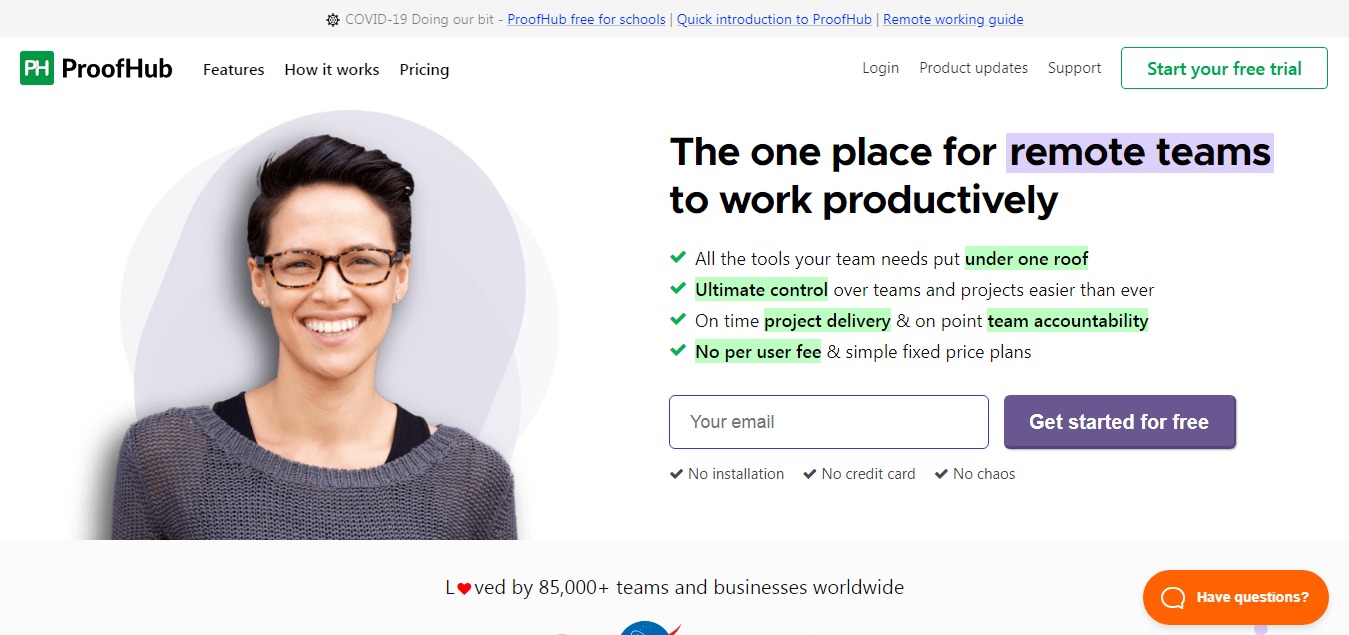Go to the Pricing page
Viewport: 1349px width, 635px height.
(424, 69)
